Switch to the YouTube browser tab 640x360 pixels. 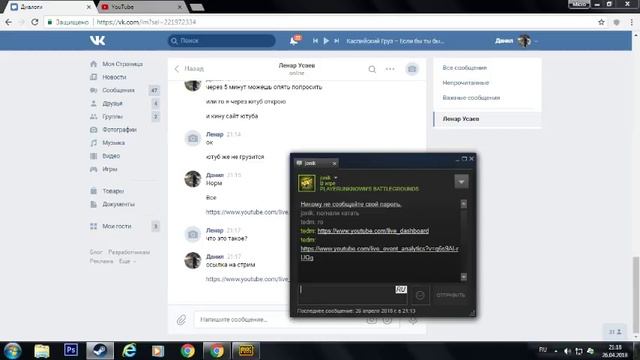click(141, 7)
